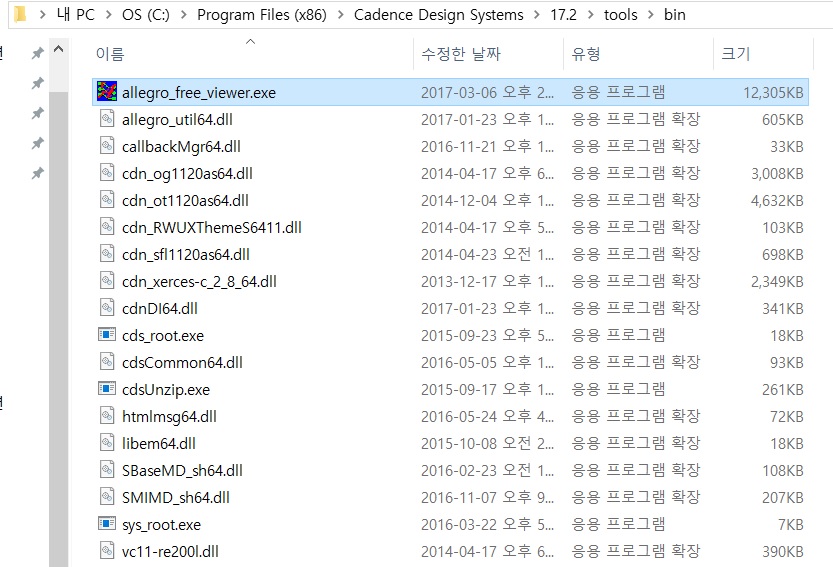Click the SMIMD_sh64.dll file icon
The width and height of the screenshot is (833, 567).
pyautogui.click(x=107, y=497)
